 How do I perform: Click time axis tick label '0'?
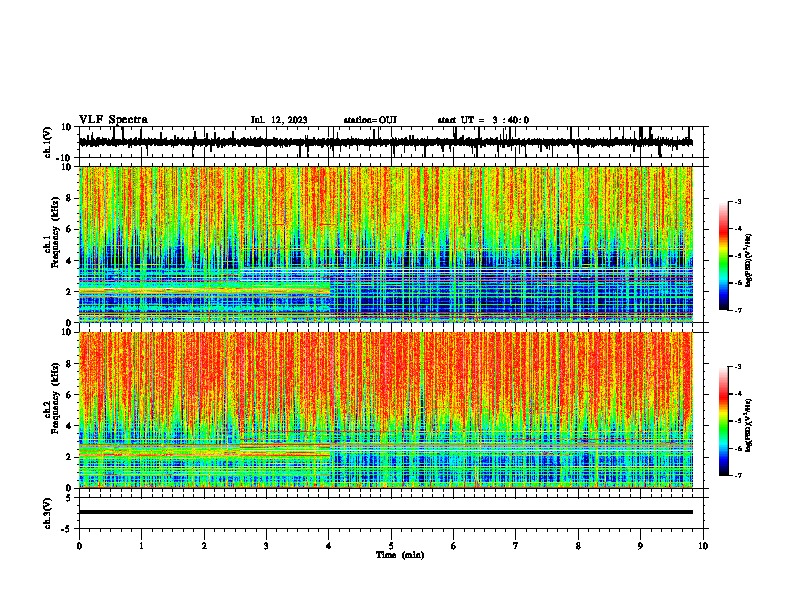79,546
